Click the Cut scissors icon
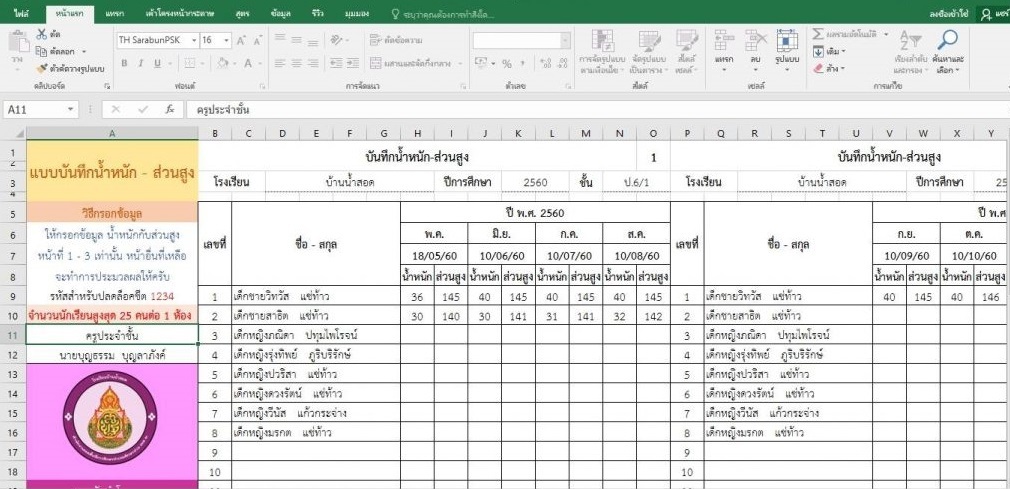This screenshot has width=1010, height=489. point(41,34)
